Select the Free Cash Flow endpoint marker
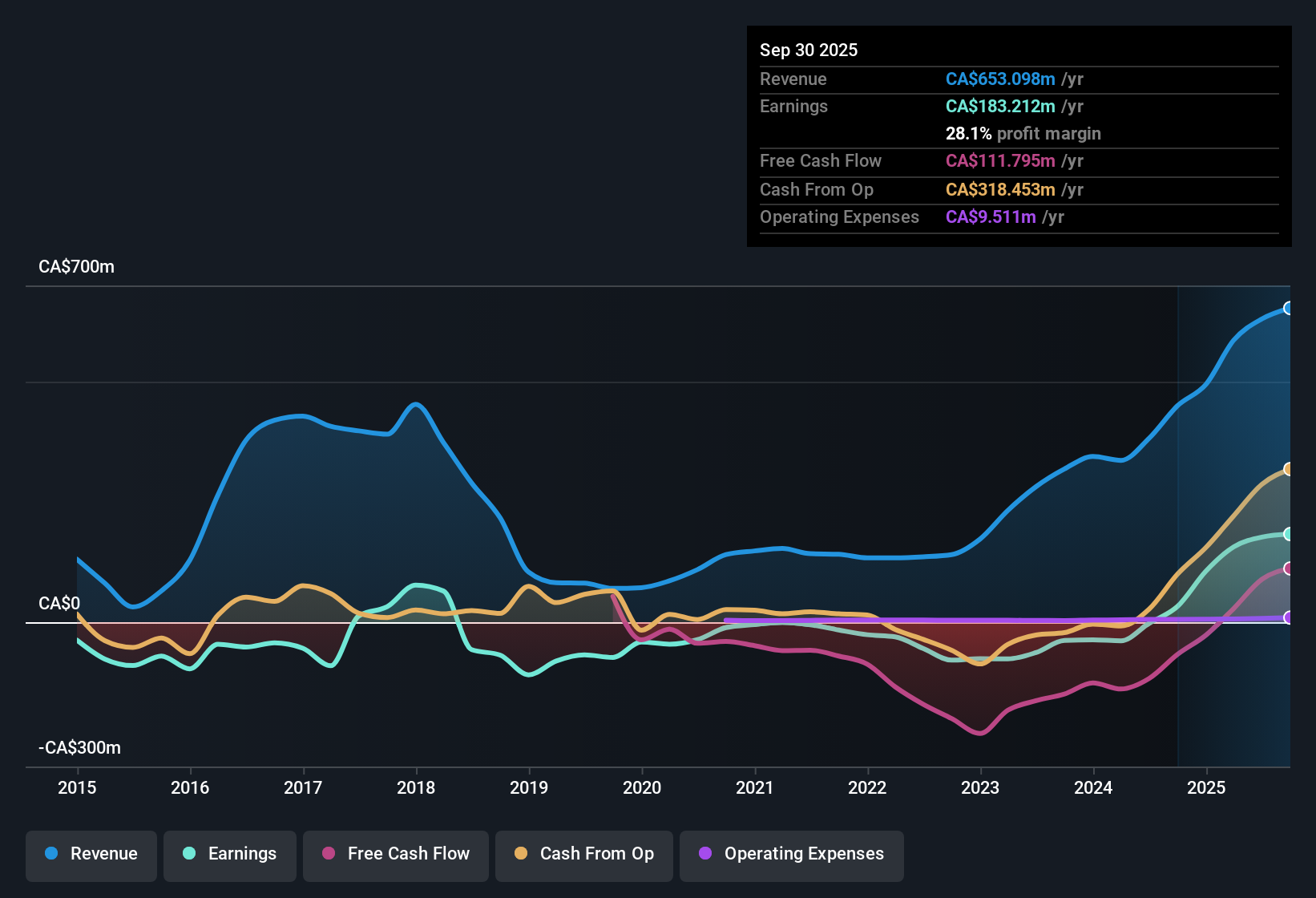 [x=1288, y=568]
